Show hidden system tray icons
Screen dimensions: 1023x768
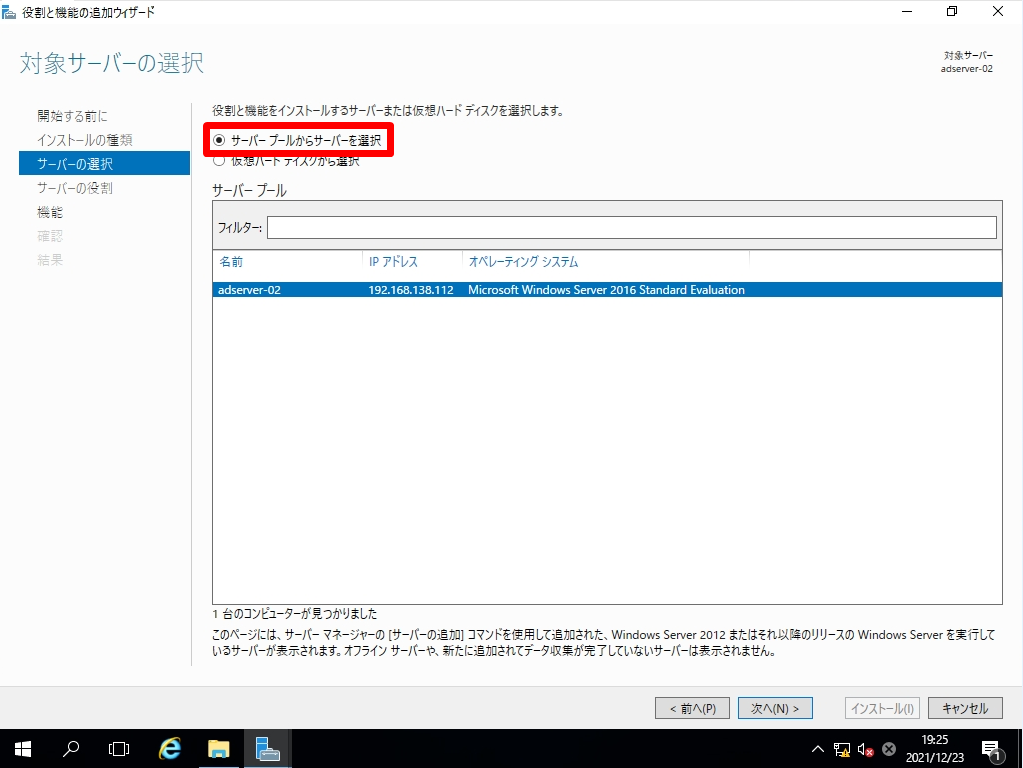(x=817, y=749)
